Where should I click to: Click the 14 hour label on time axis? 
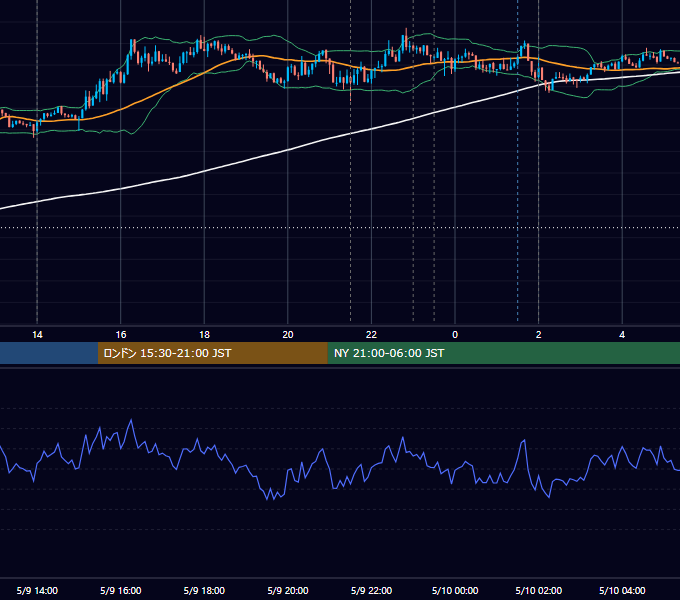pos(37,335)
